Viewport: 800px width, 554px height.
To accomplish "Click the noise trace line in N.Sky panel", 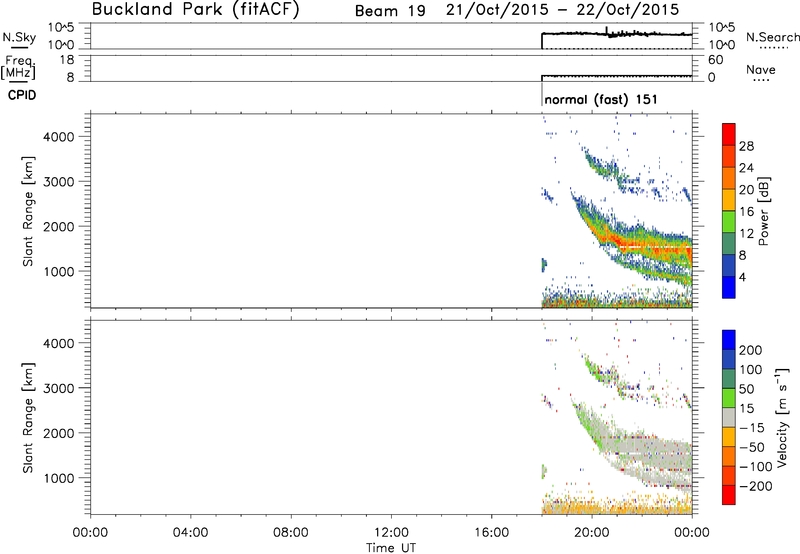I will pyautogui.click(x=617, y=34).
